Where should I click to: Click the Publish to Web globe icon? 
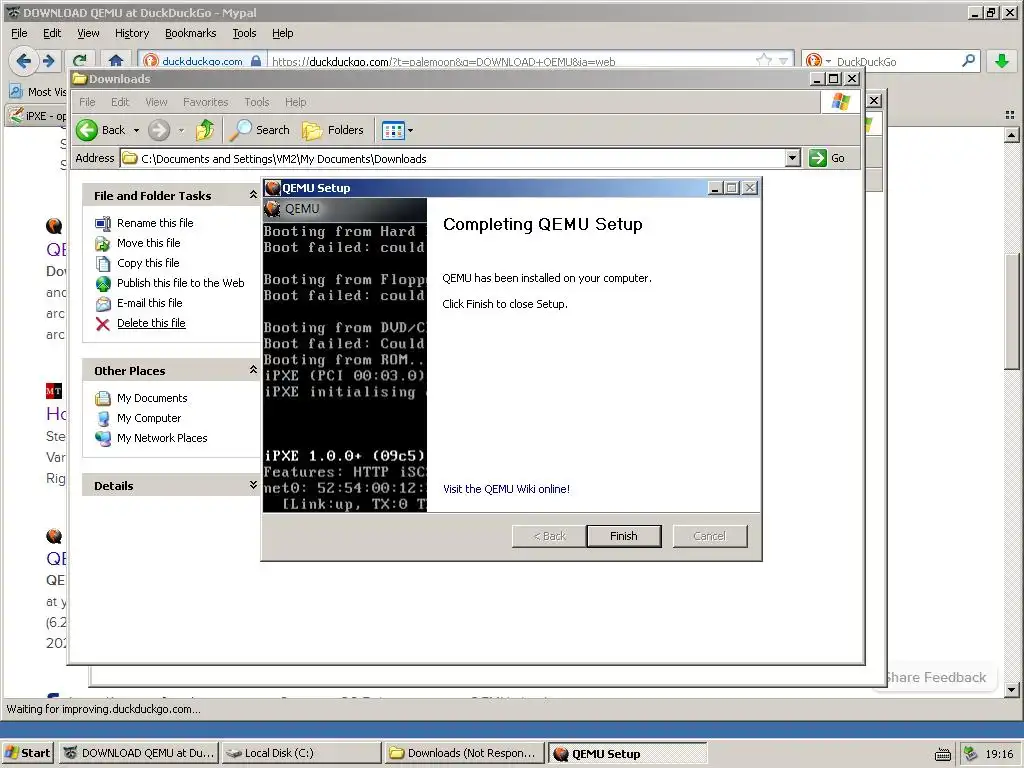tap(103, 283)
